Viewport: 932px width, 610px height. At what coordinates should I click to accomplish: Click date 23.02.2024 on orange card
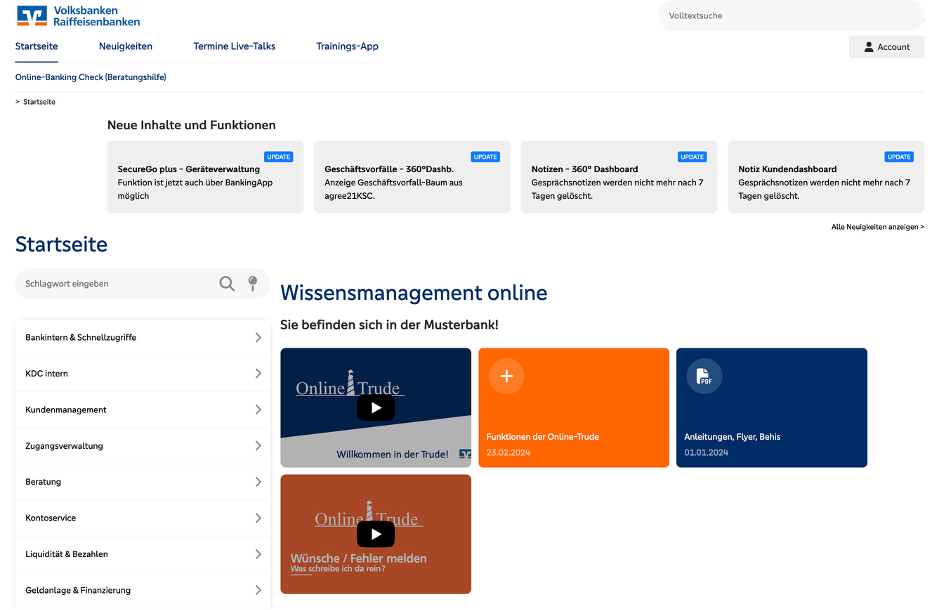pyautogui.click(x=508, y=452)
